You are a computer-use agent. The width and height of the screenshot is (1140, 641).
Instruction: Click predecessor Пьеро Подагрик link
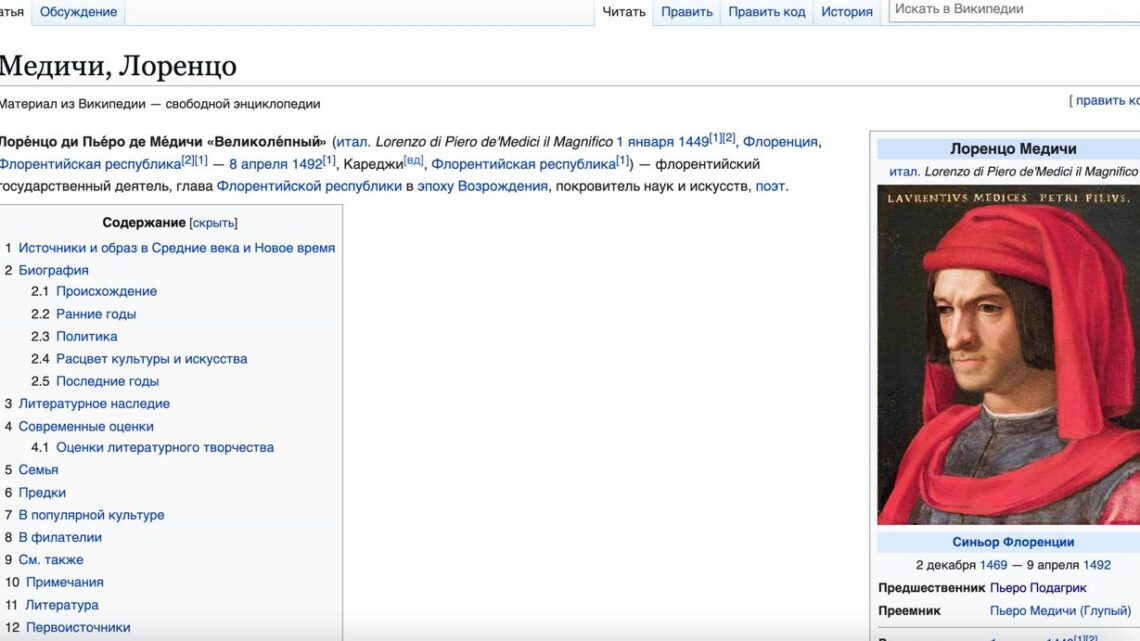(x=1038, y=588)
